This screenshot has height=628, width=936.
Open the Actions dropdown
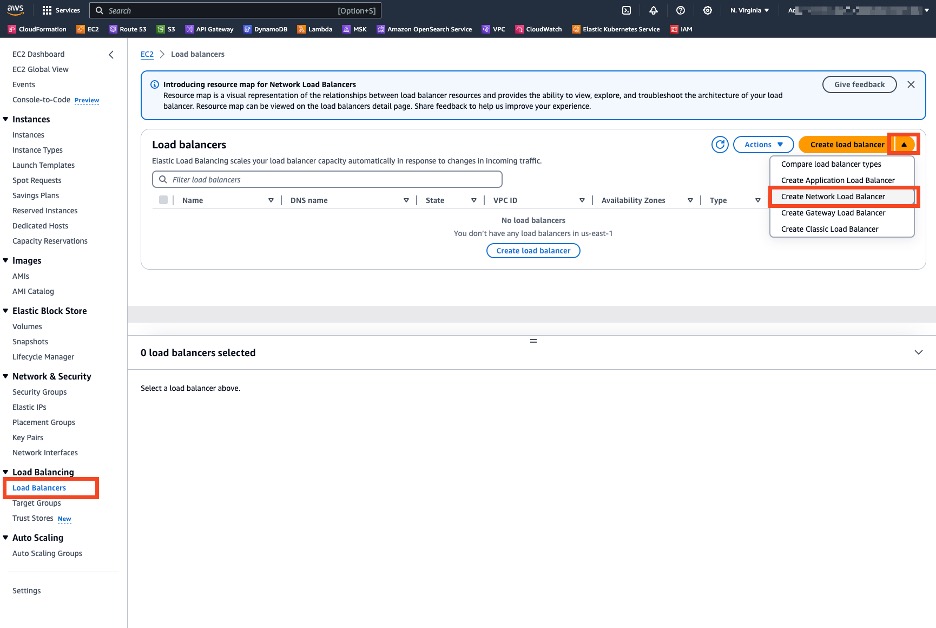pyautogui.click(x=763, y=144)
